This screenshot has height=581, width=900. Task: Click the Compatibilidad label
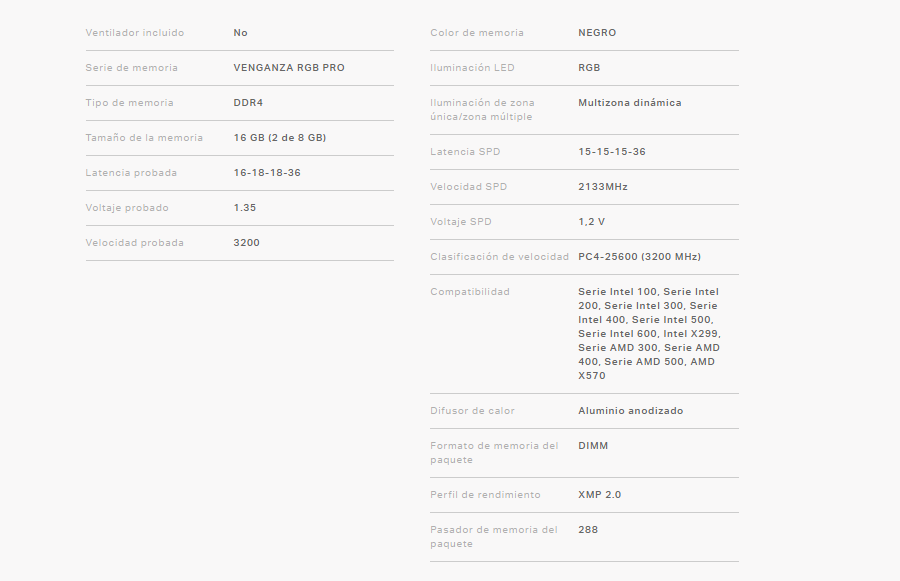469,292
